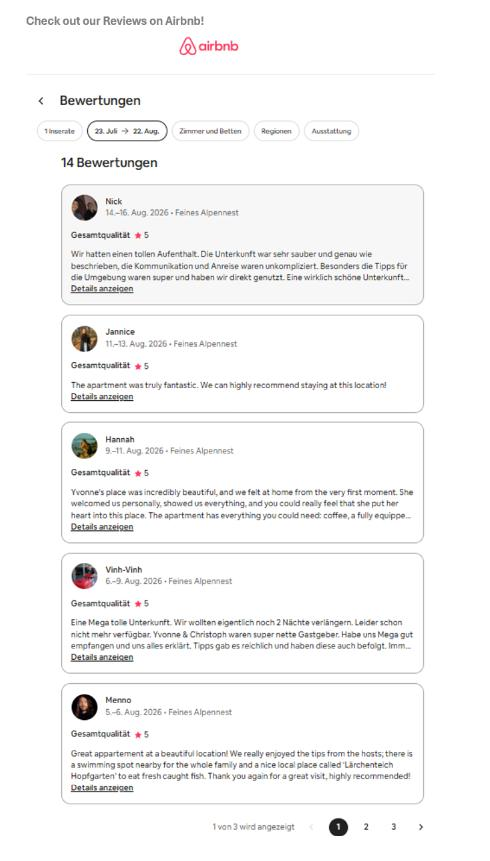This screenshot has height=861, width=490.
Task: Go to page 3 of reviews
Action: pos(394,827)
